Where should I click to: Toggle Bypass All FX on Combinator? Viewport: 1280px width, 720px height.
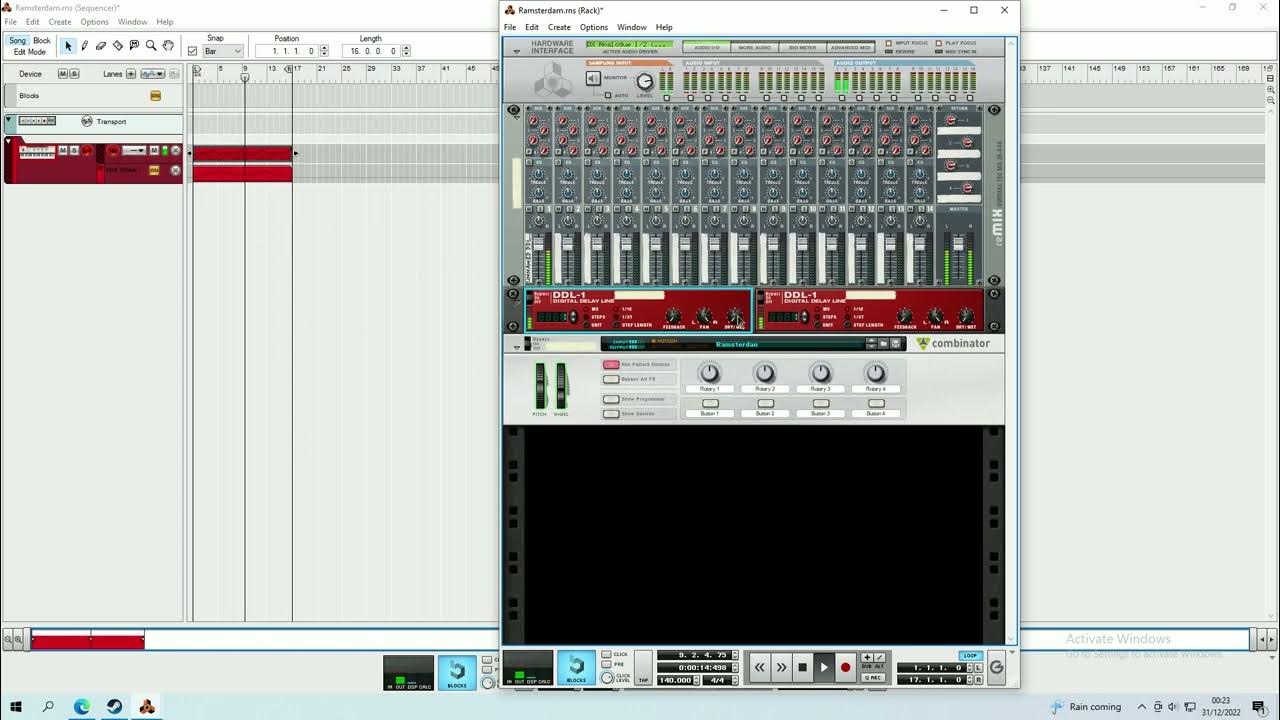point(611,379)
